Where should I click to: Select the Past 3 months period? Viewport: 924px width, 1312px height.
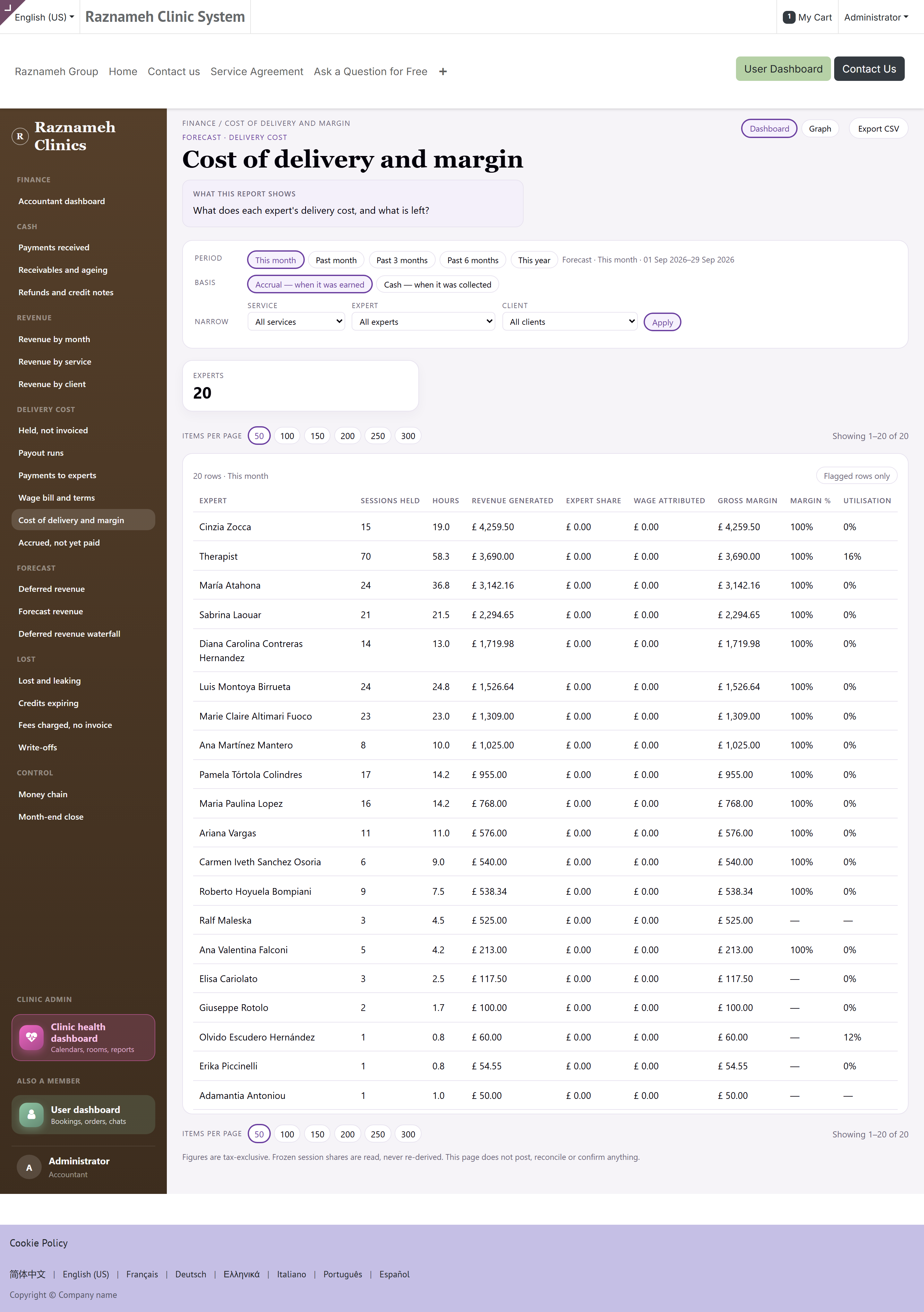click(x=401, y=260)
